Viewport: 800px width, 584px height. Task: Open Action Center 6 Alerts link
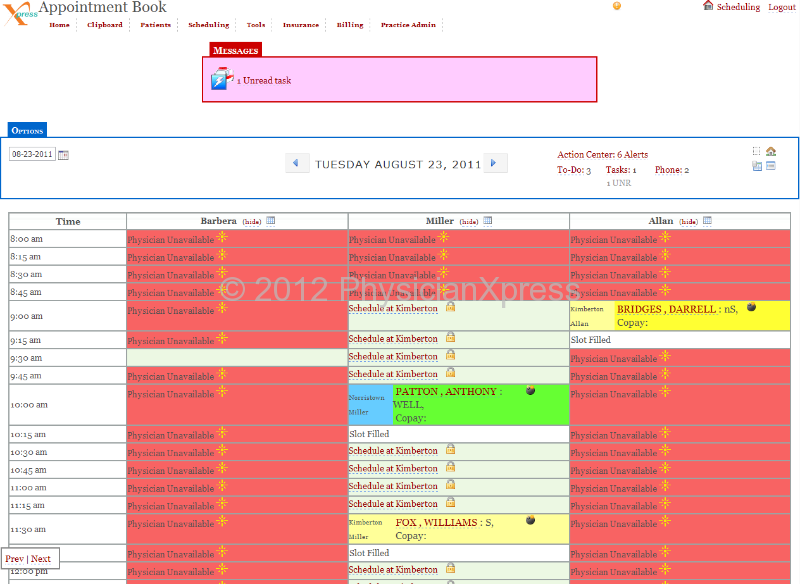click(x=602, y=155)
